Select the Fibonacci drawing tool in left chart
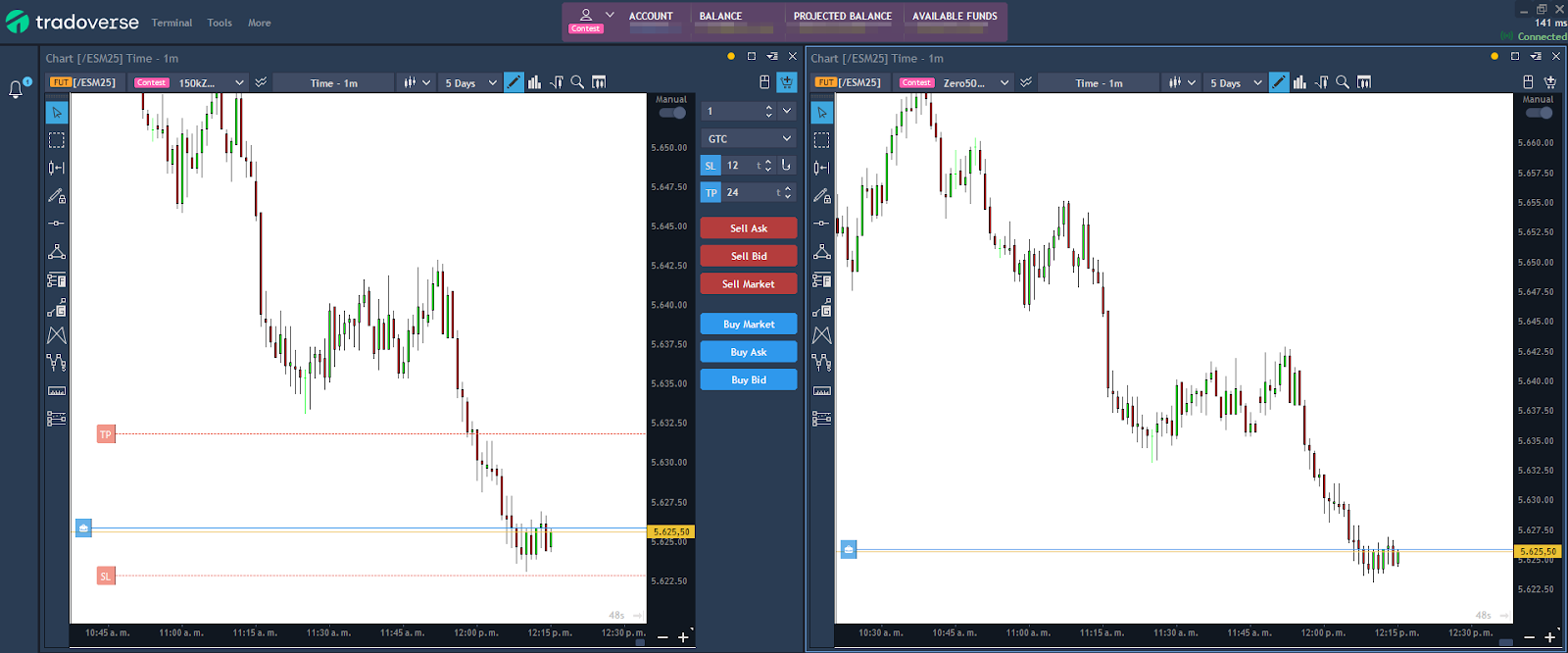The height and width of the screenshot is (653, 1568). 57,279
